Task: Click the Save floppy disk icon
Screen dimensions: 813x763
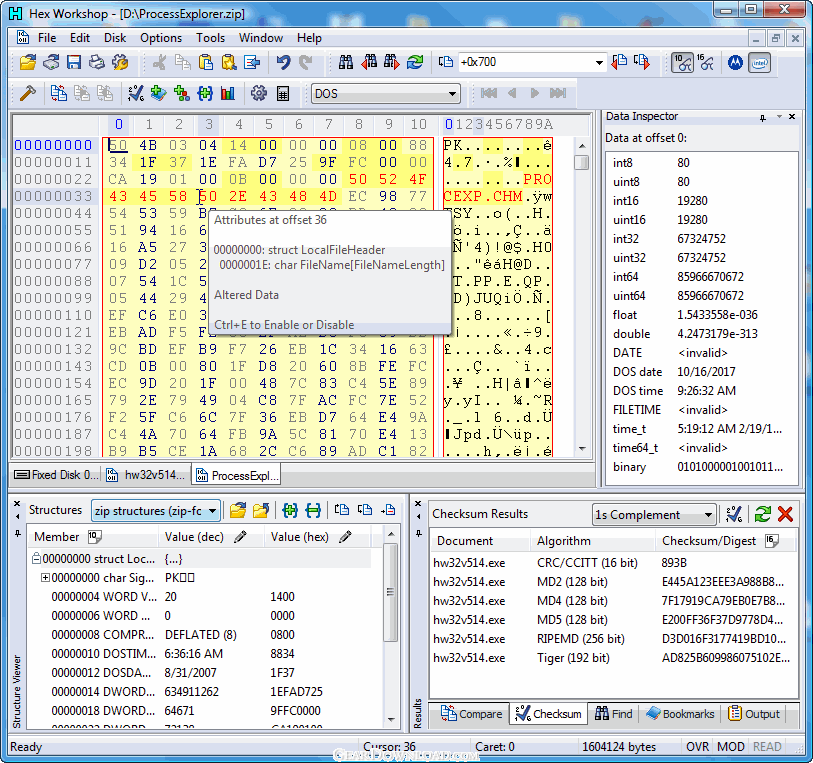Action: click(x=74, y=63)
